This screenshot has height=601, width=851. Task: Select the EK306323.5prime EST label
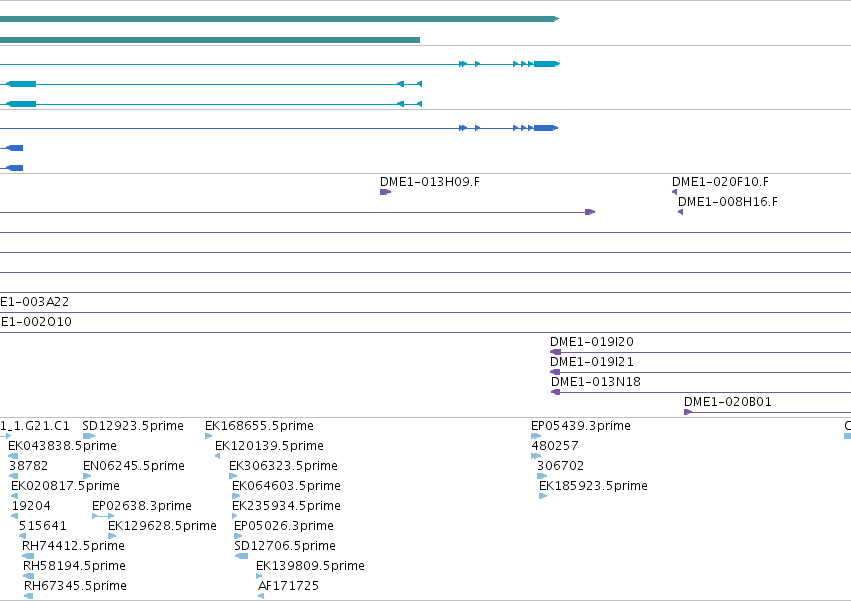(283, 466)
